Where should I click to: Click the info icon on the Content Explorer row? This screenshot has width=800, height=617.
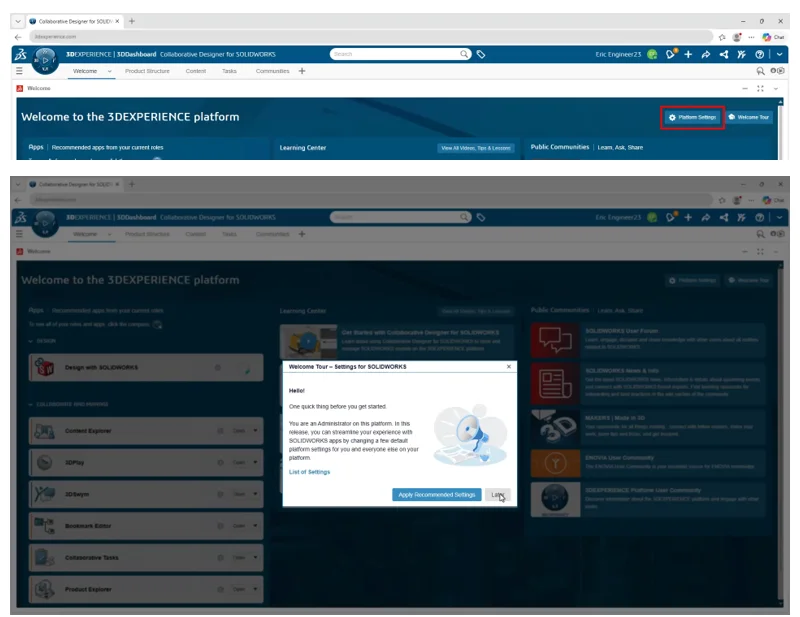pyautogui.click(x=220, y=431)
